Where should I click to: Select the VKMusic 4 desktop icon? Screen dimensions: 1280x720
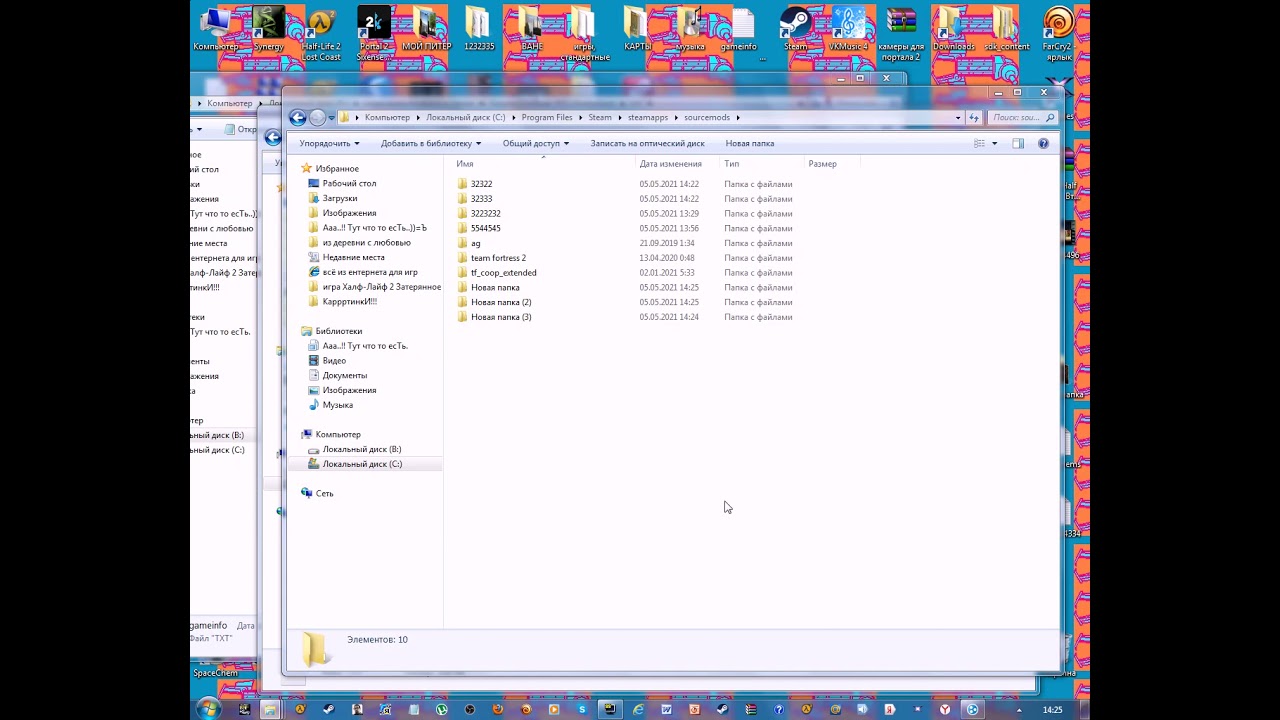tap(848, 29)
